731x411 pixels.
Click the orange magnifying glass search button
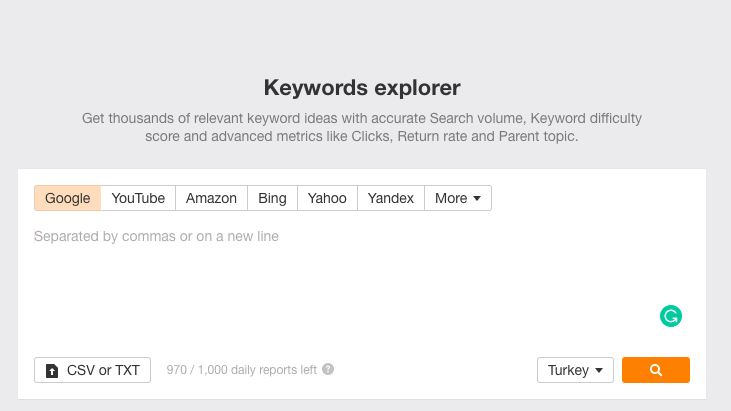655,370
